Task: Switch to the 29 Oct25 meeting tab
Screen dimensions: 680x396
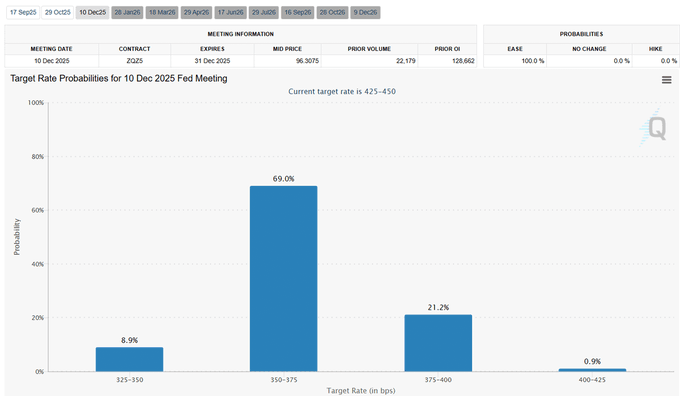Action: point(58,13)
